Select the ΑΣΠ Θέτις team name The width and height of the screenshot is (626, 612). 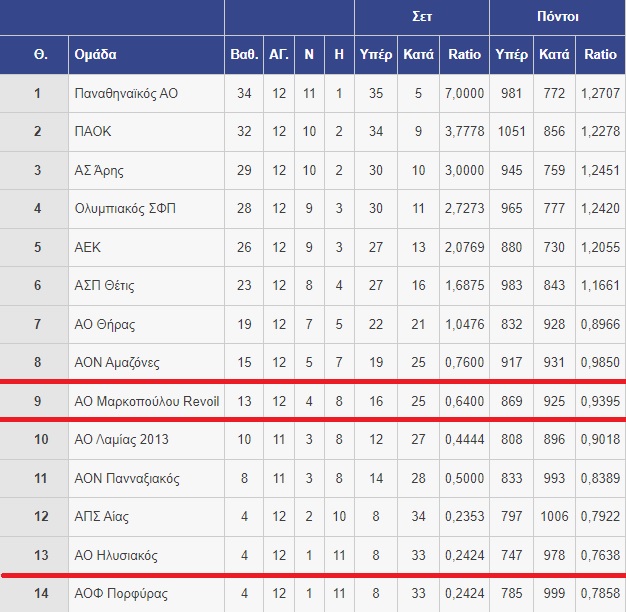104,285
